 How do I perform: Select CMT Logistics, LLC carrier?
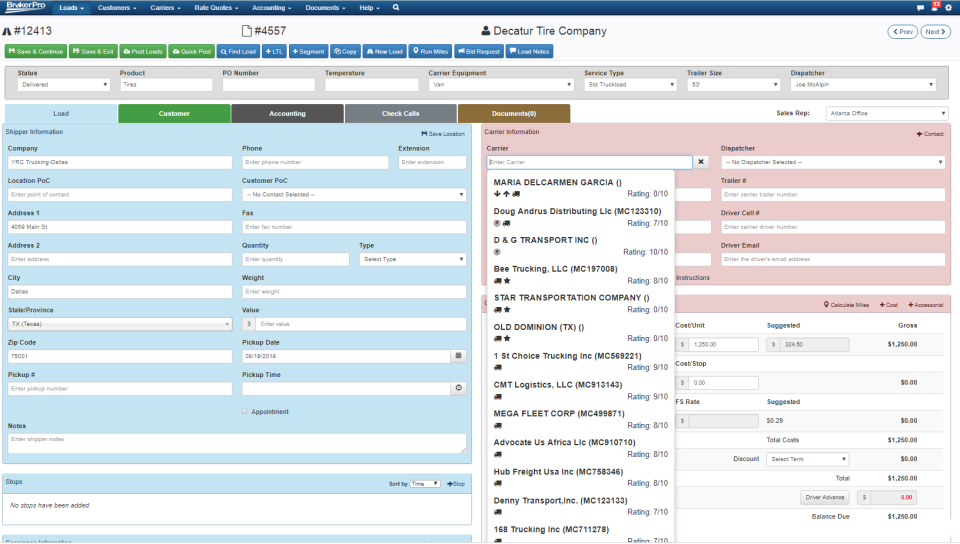[x=580, y=390]
